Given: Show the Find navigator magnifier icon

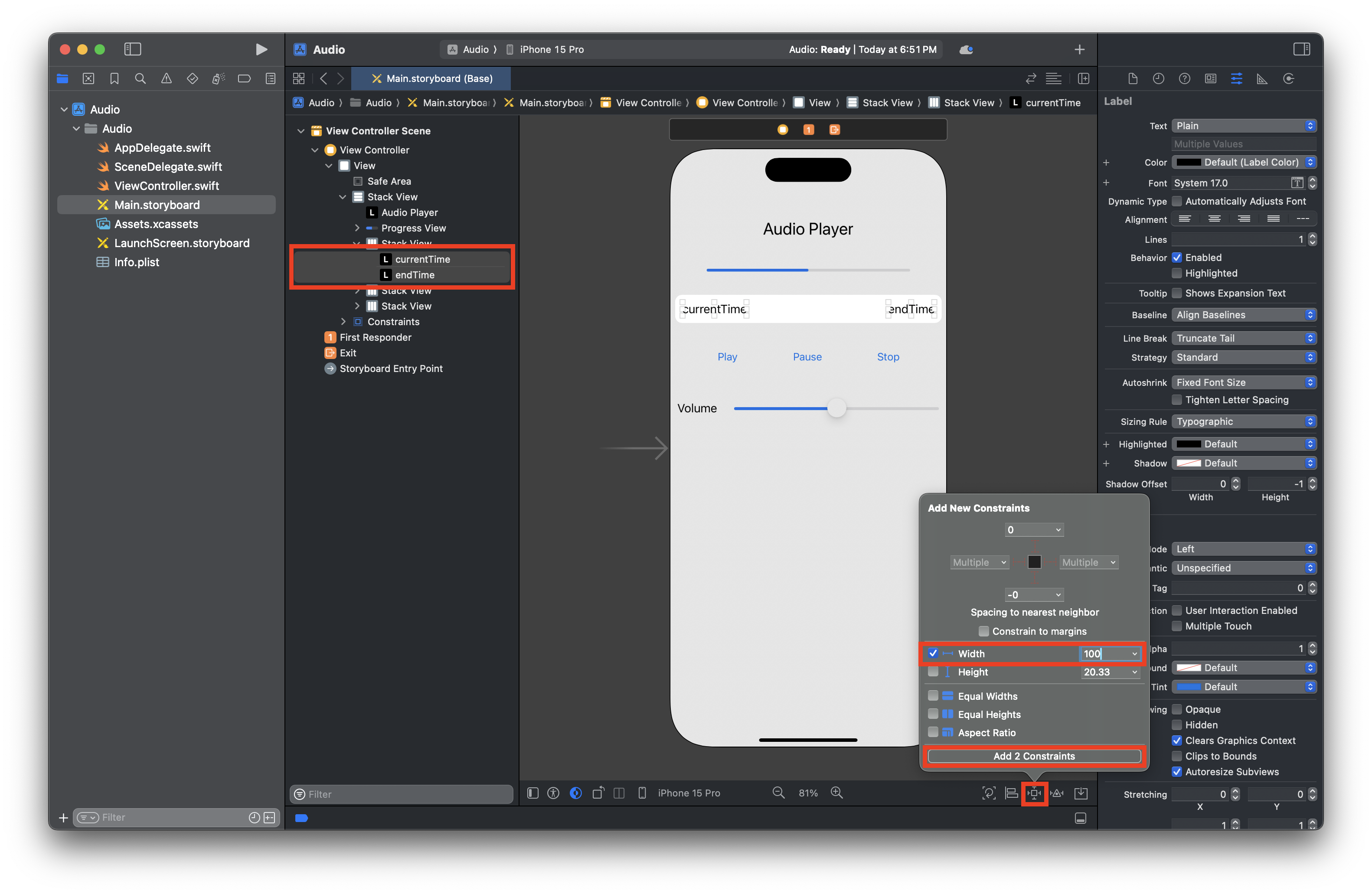Looking at the screenshot, I should click(140, 78).
